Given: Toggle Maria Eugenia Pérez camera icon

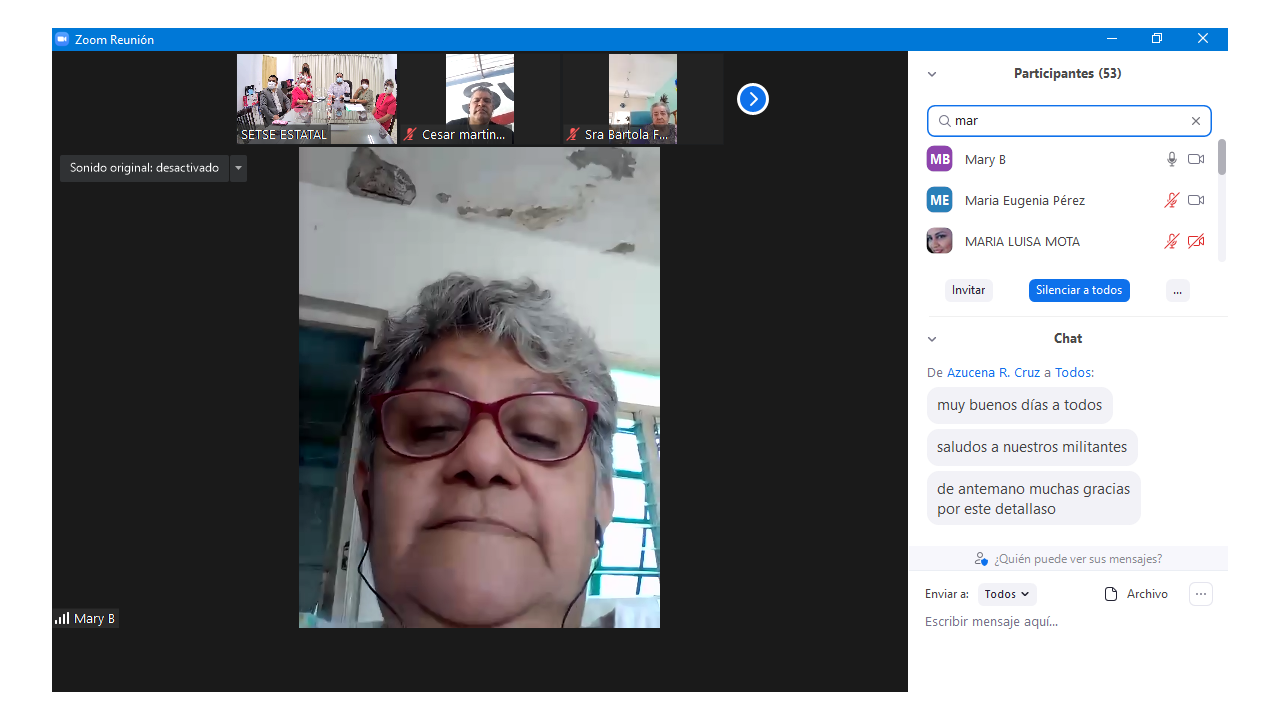Looking at the screenshot, I should [1196, 200].
